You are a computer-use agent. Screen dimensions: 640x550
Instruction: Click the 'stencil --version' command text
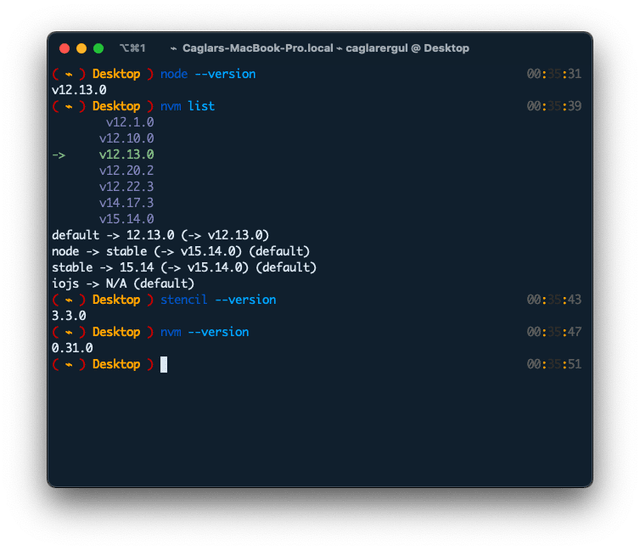click(218, 299)
